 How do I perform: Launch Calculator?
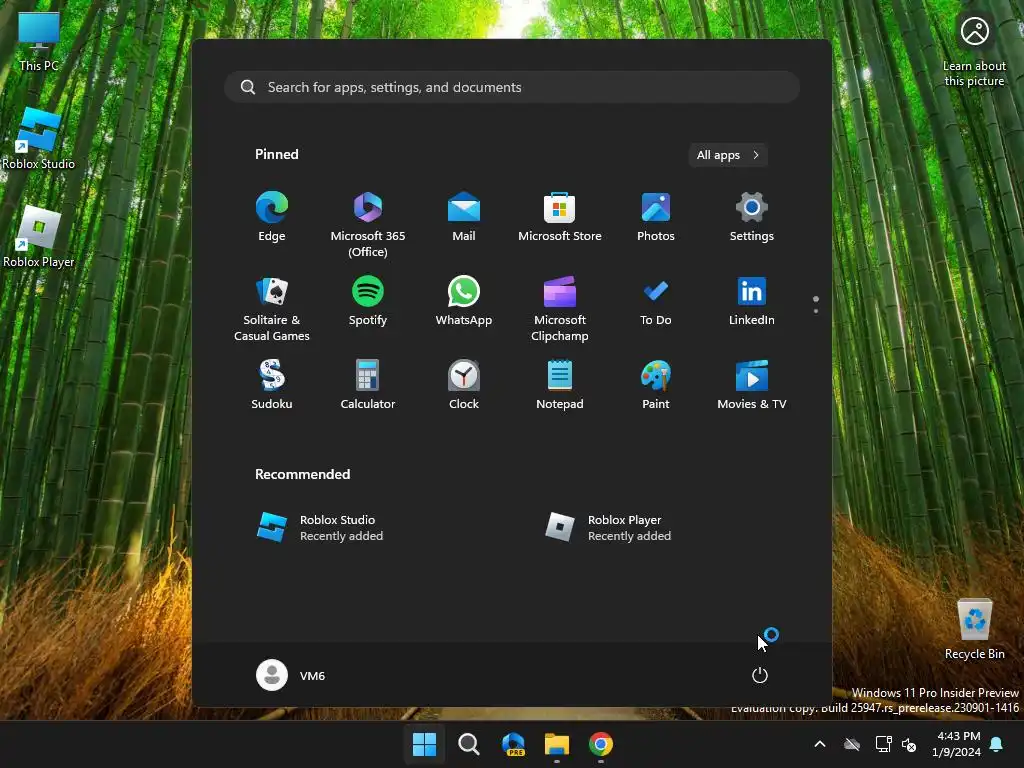(x=368, y=385)
